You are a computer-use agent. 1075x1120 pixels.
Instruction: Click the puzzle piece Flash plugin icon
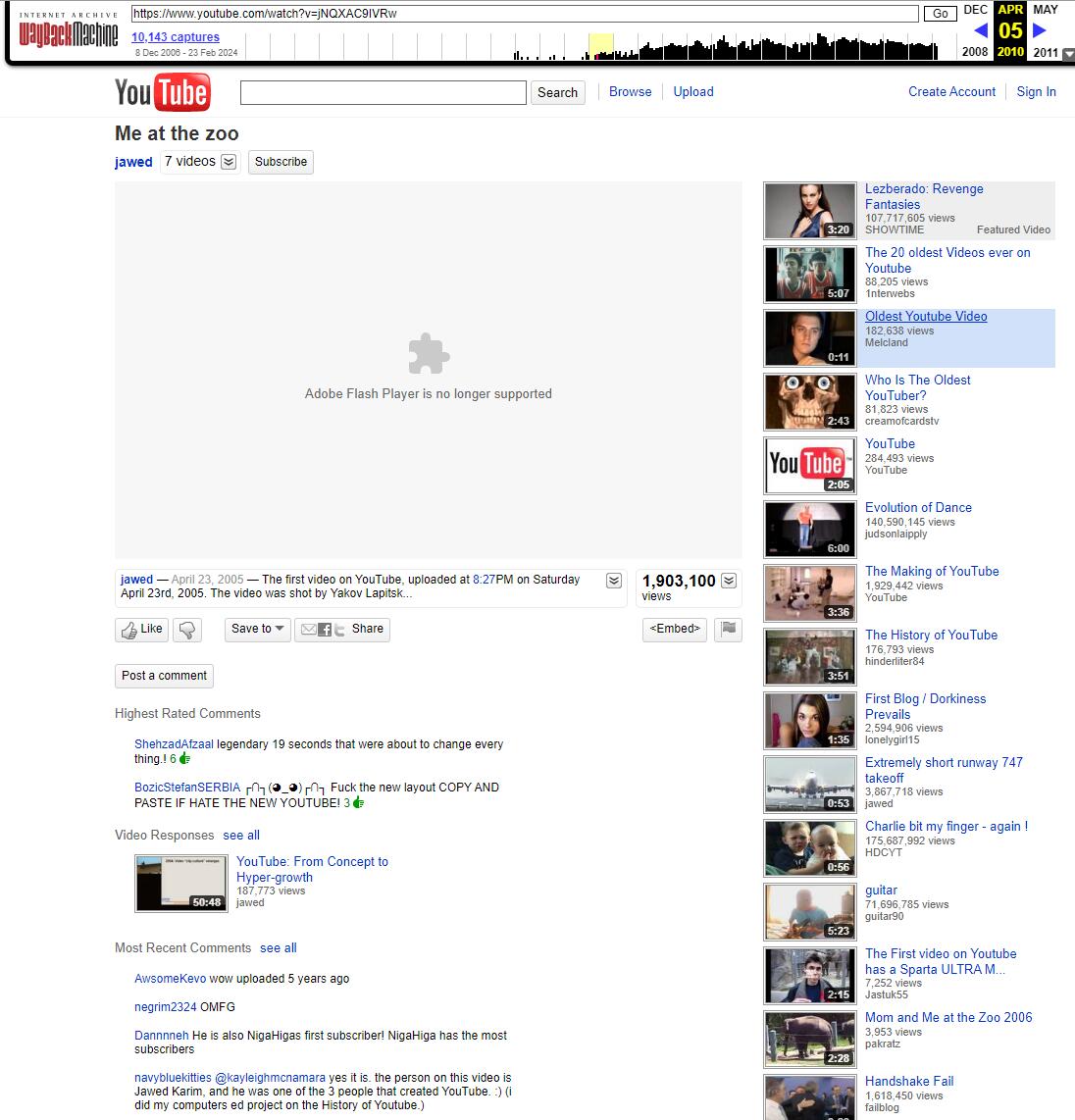(x=429, y=354)
